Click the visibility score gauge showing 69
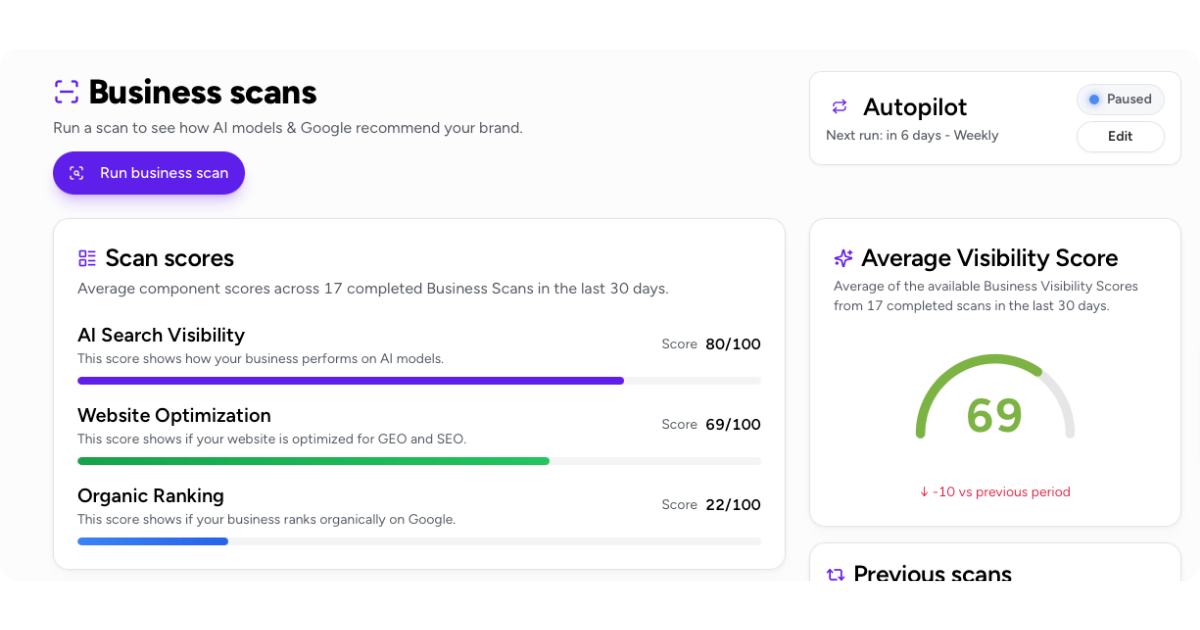The height and width of the screenshot is (630, 1200). (995, 397)
